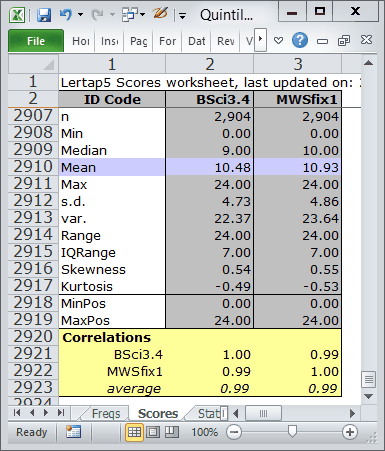This screenshot has height=451, width=385.
Task: Click the Excel application icon
Action: (x=17, y=15)
